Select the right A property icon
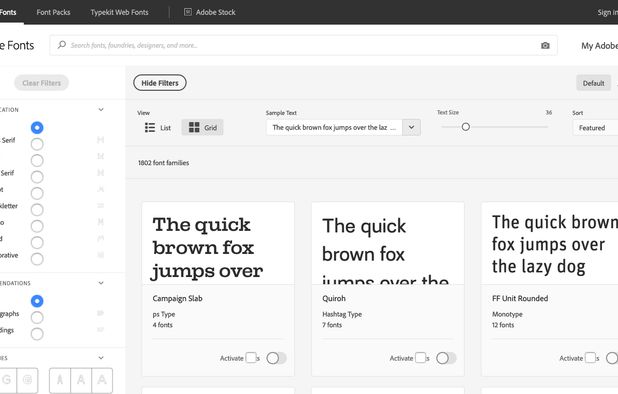 point(102,380)
